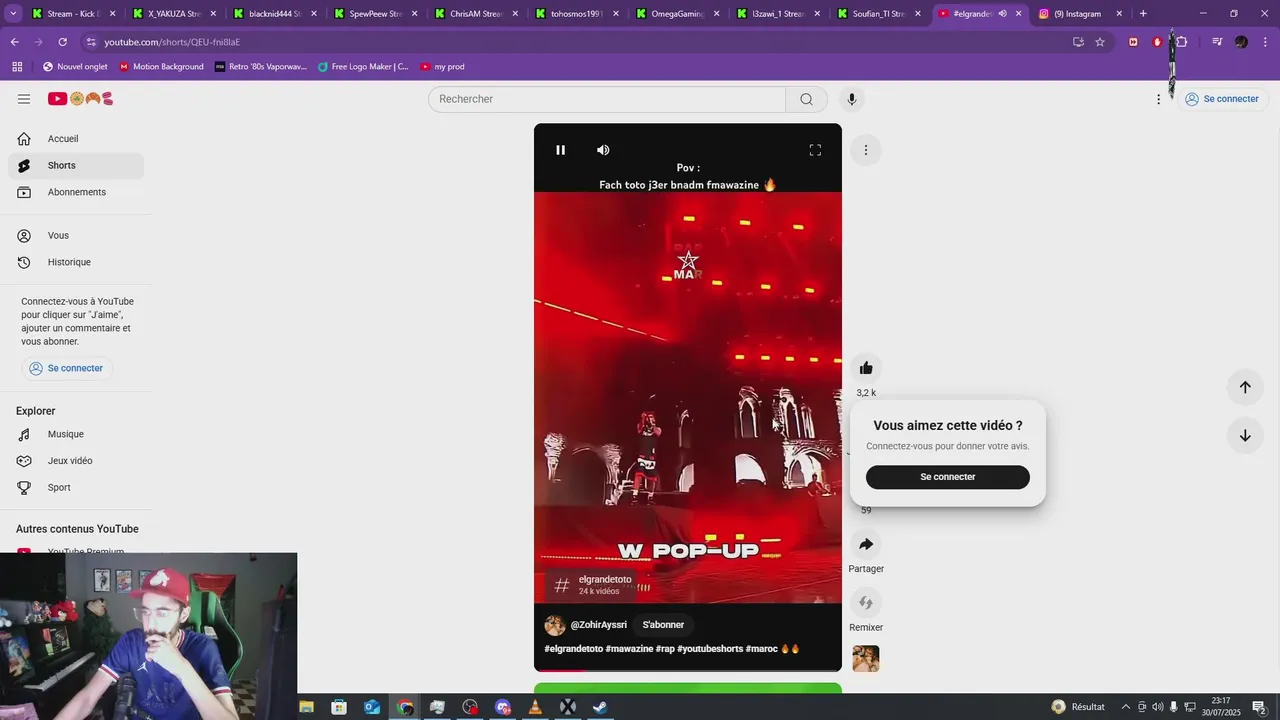Go to the previous Short with up arrow
This screenshot has width=1280, height=720.
pyautogui.click(x=1245, y=387)
